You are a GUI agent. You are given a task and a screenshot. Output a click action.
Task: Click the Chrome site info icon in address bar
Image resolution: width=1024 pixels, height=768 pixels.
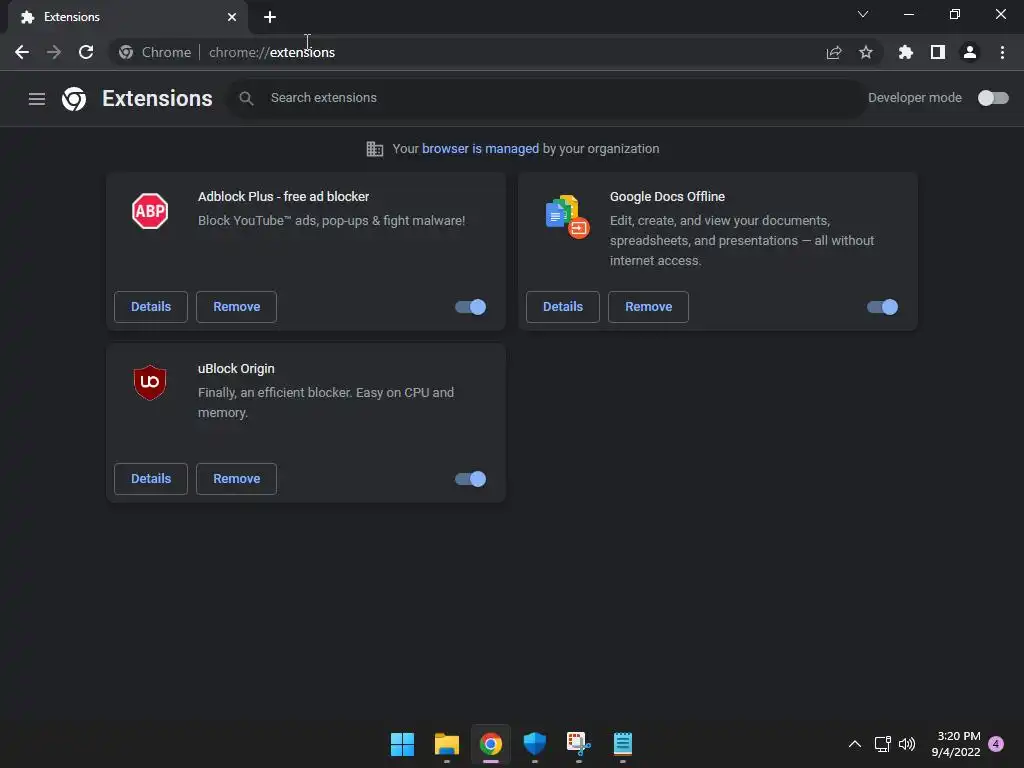tap(126, 52)
